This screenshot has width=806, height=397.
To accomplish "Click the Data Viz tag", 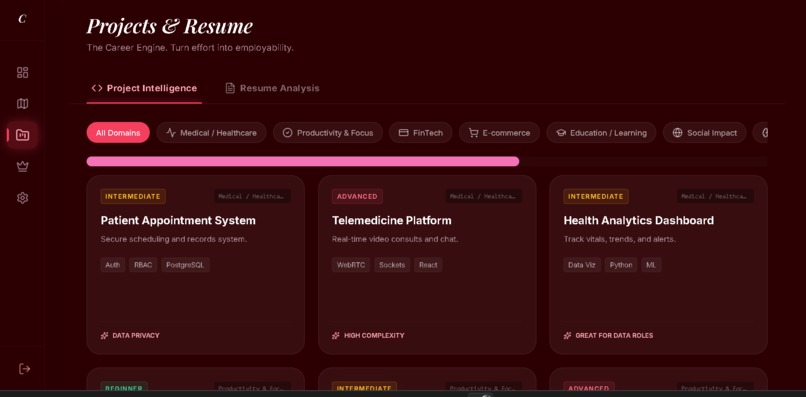I will (x=582, y=265).
